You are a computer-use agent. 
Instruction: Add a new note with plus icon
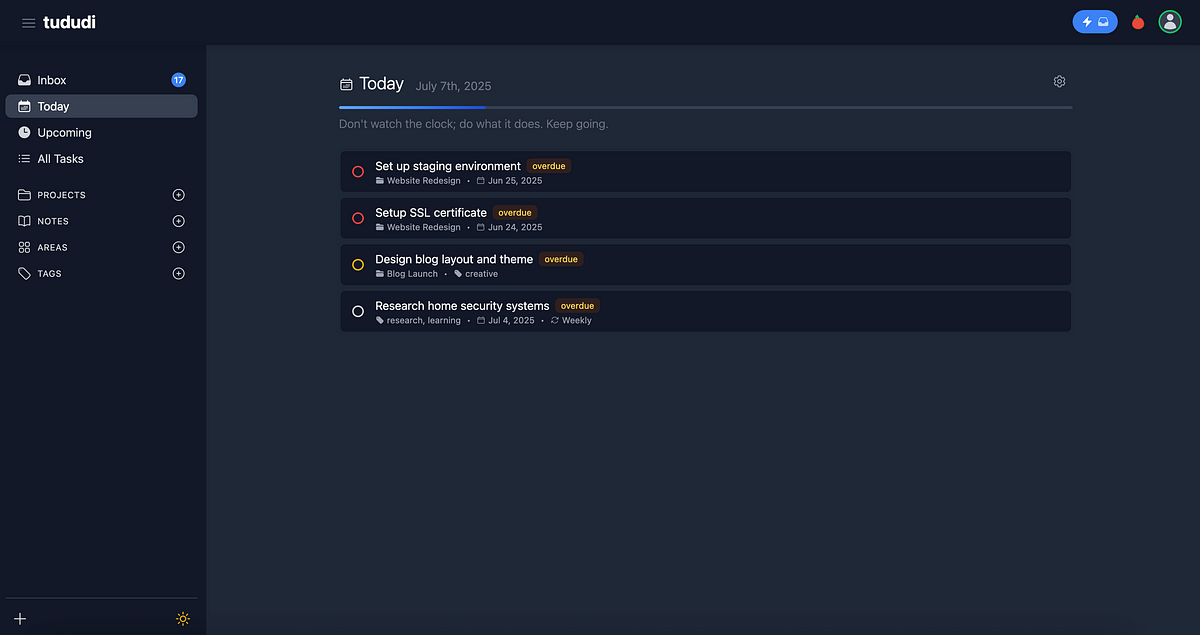(x=179, y=221)
